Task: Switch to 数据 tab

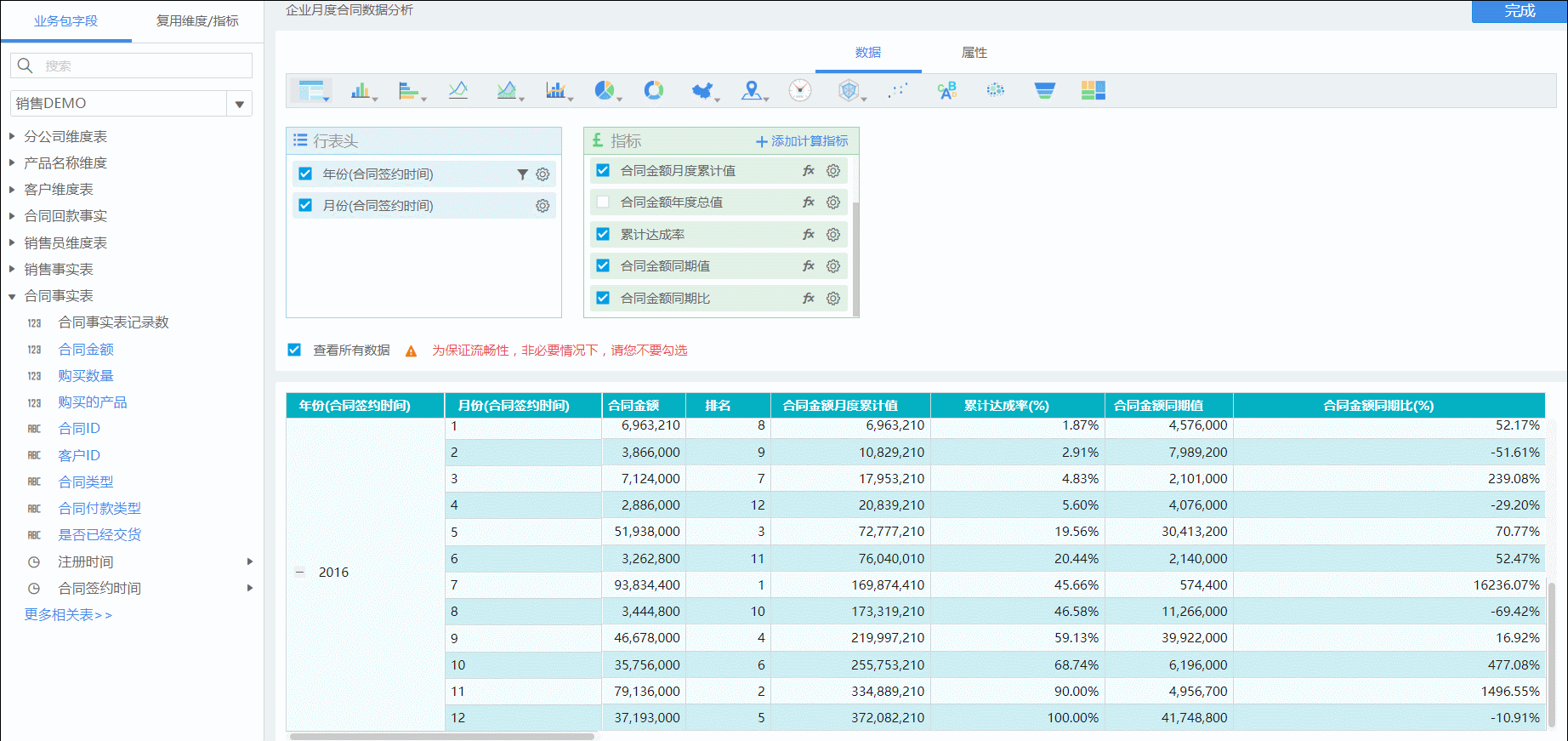Action: tap(868, 53)
